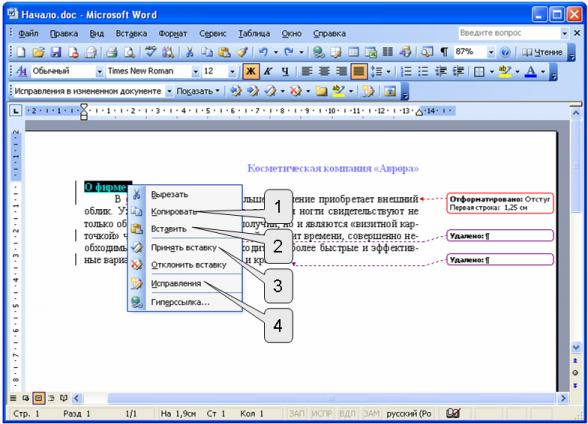Toggle numbered list formatting
588x424 pixels.
406,71
